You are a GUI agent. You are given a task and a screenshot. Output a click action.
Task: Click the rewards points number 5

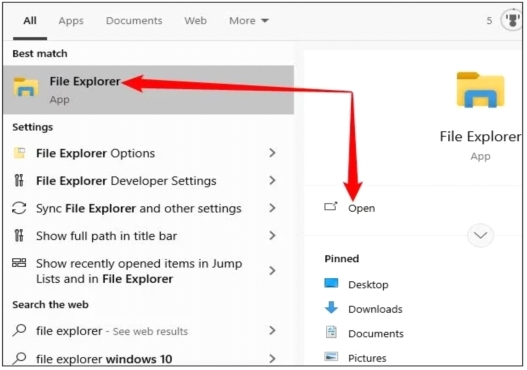tap(489, 21)
